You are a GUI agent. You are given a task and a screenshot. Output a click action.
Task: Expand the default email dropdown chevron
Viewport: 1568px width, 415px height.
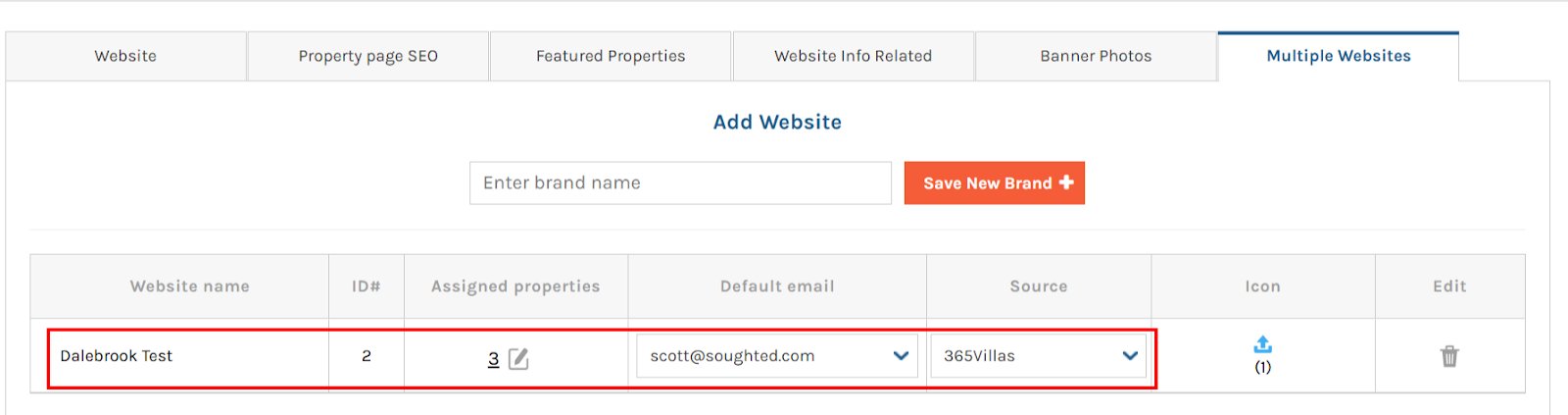tap(901, 356)
